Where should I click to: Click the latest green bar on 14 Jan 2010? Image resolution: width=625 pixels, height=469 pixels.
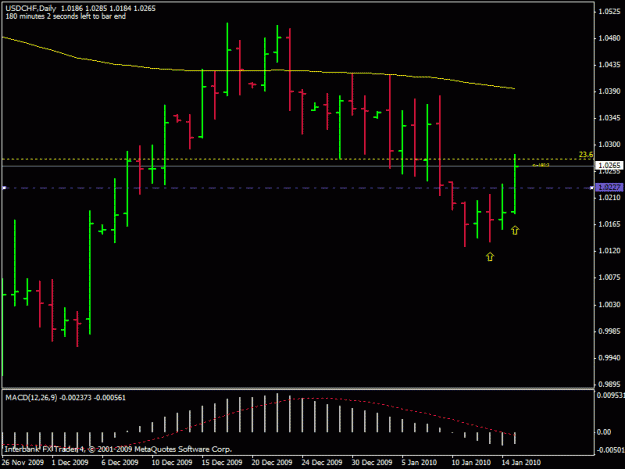click(x=515, y=184)
